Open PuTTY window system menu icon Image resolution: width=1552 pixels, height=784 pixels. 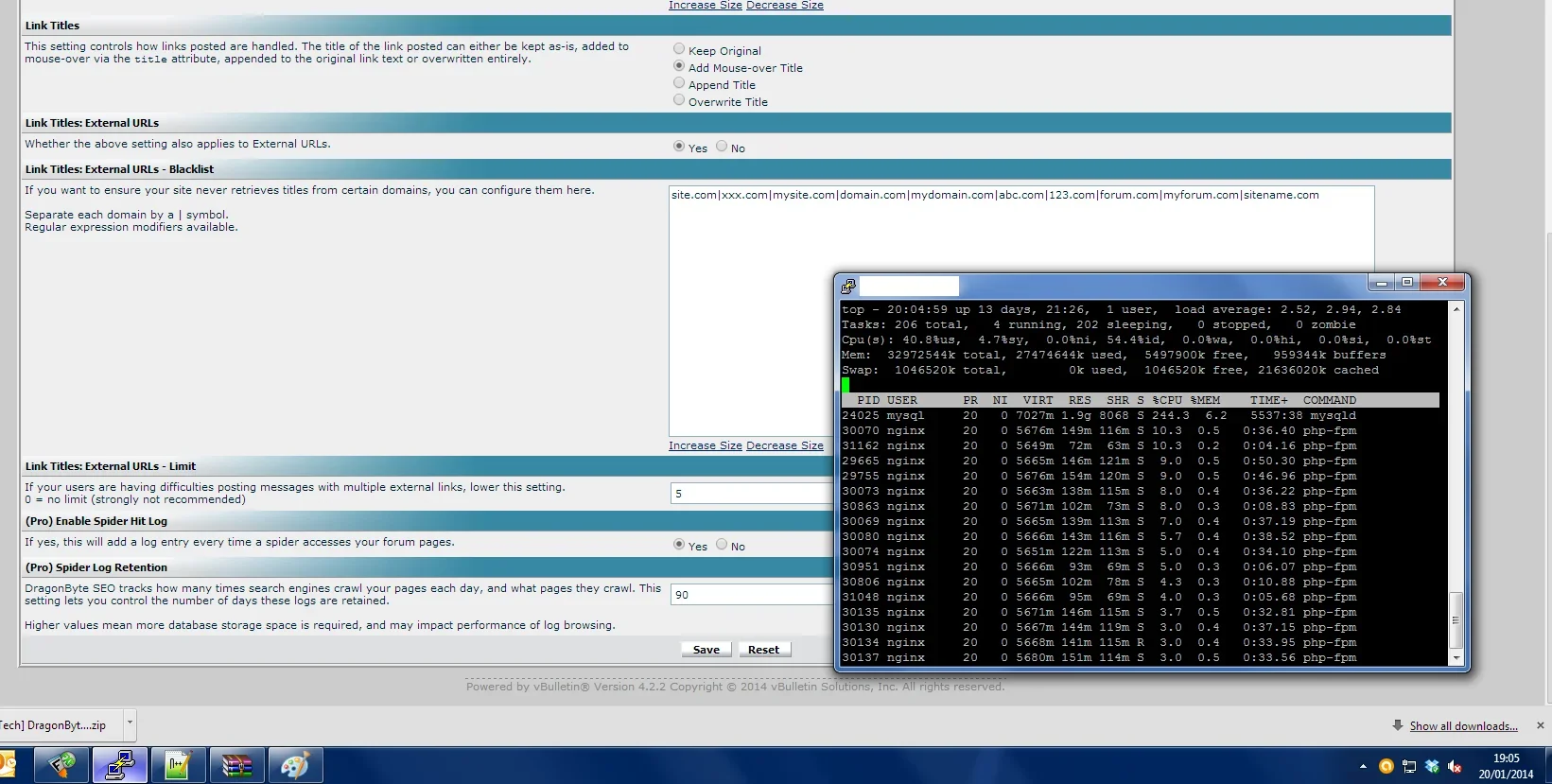[848, 286]
